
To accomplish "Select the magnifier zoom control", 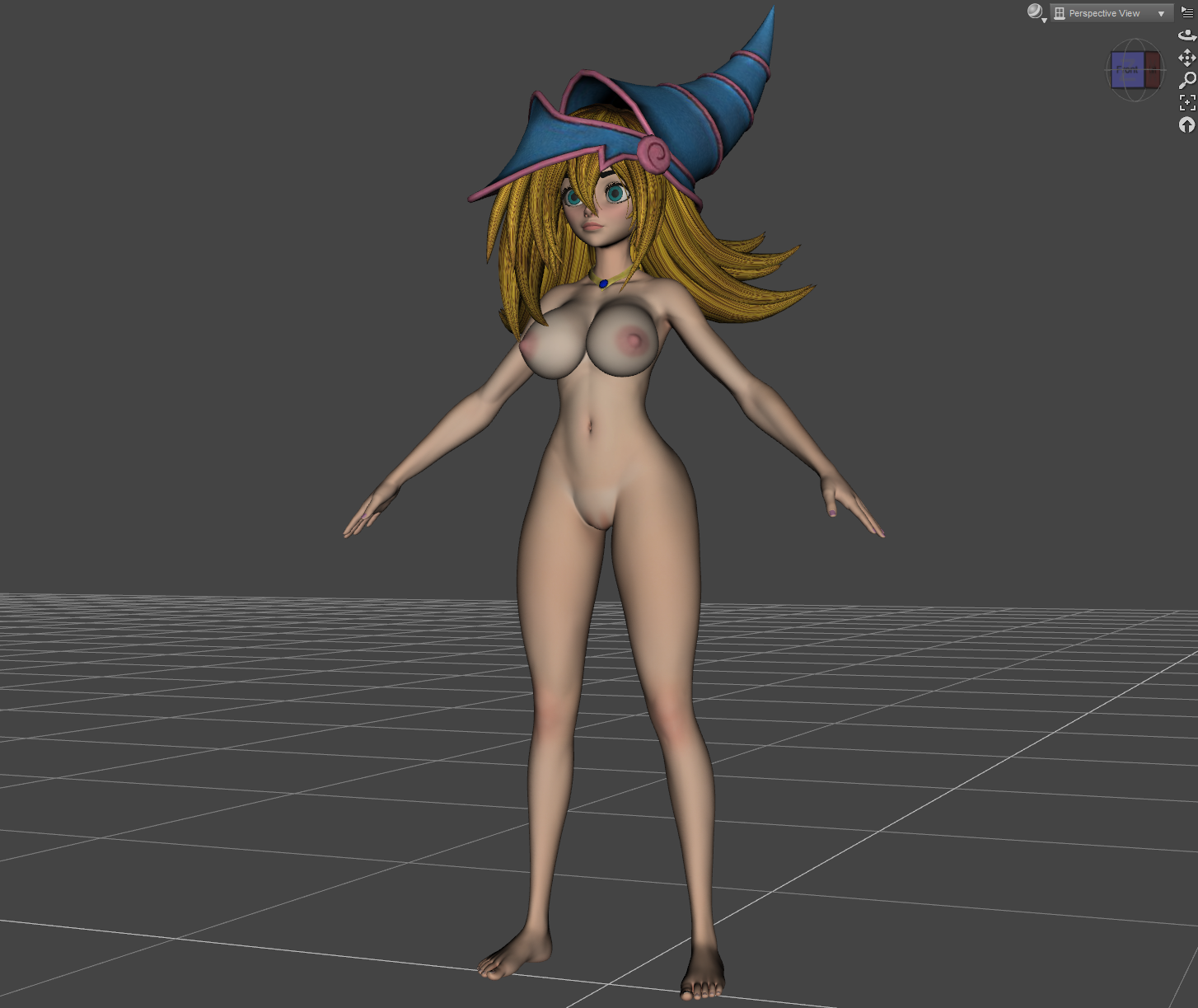I will tap(1187, 80).
